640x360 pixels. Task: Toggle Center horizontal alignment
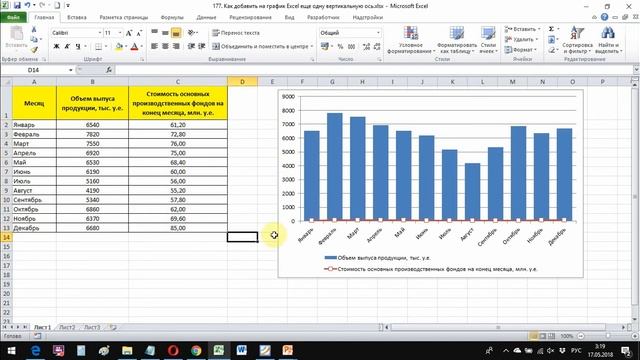point(165,47)
